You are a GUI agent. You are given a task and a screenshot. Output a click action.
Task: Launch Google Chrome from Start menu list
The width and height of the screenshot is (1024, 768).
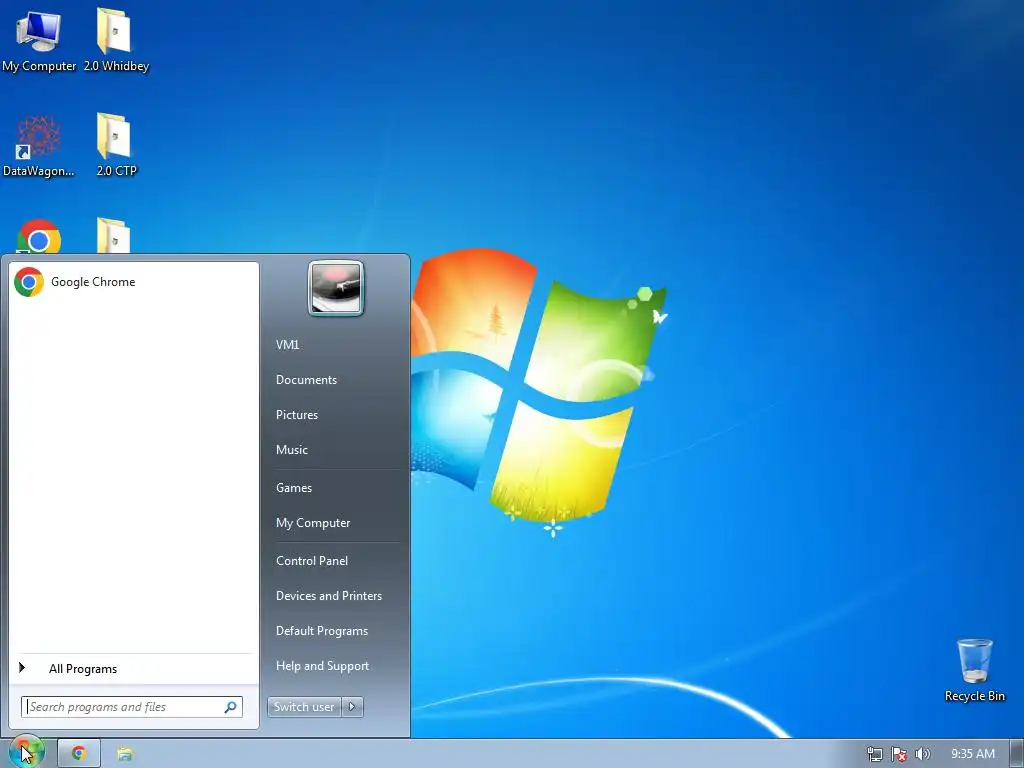click(x=134, y=281)
